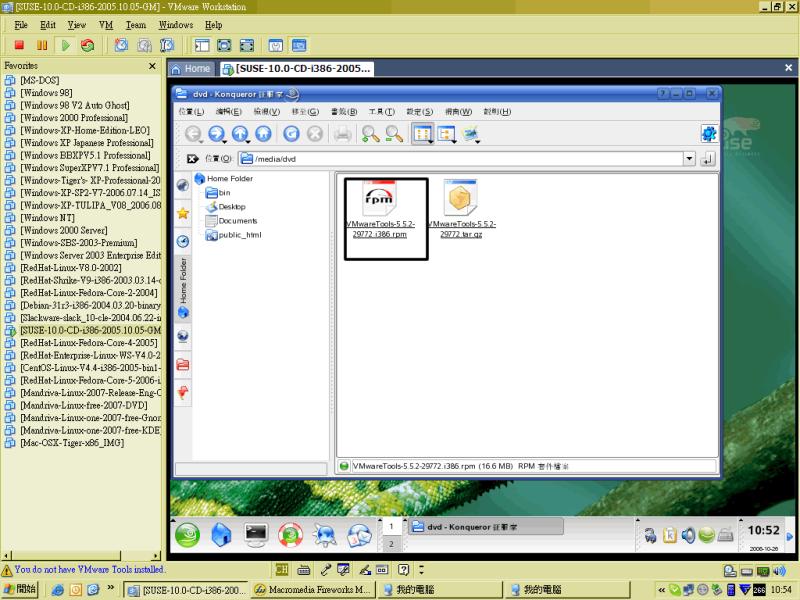Show the VM console view

pos(299,45)
